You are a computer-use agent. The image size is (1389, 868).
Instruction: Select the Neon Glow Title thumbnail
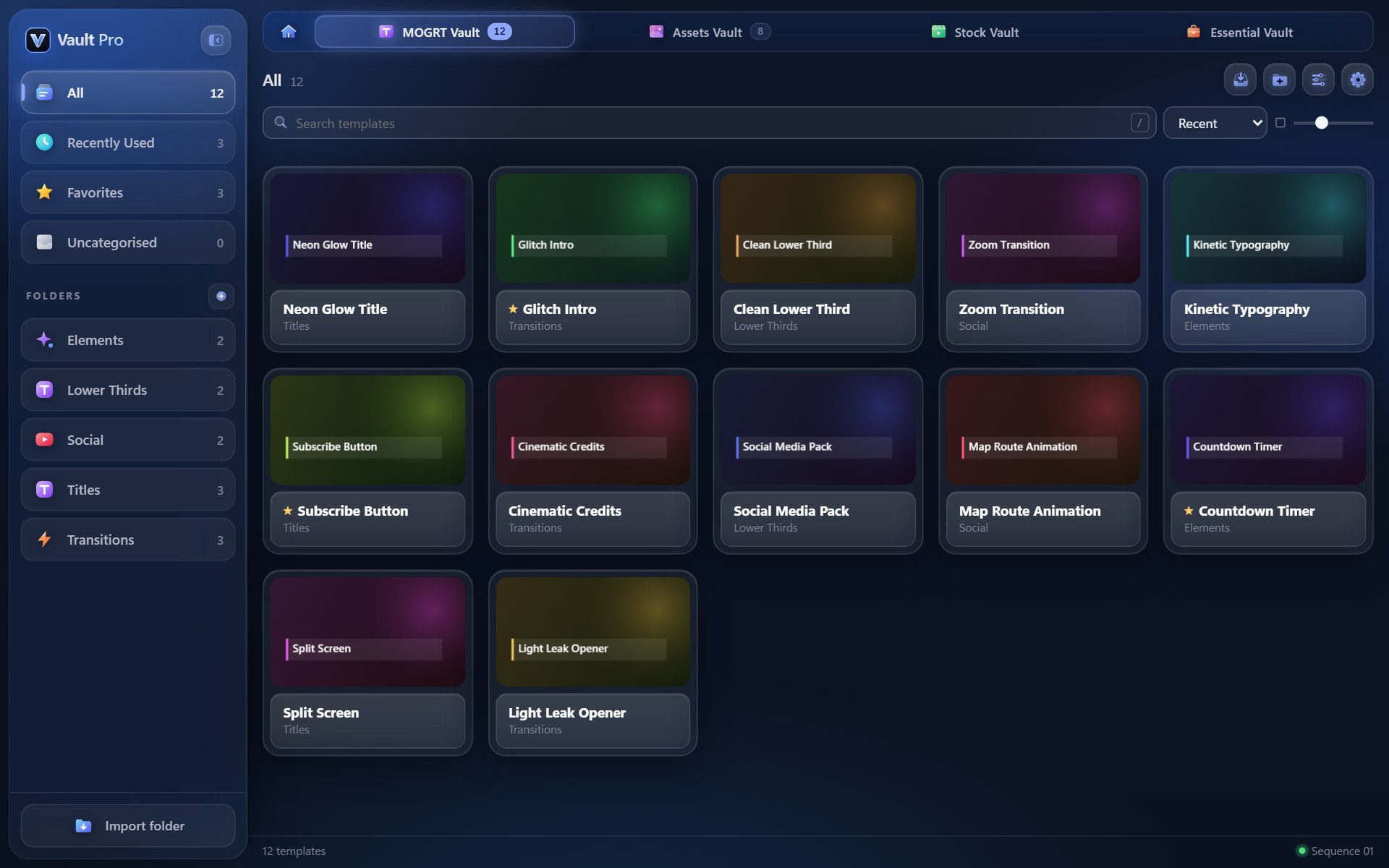tap(368, 228)
